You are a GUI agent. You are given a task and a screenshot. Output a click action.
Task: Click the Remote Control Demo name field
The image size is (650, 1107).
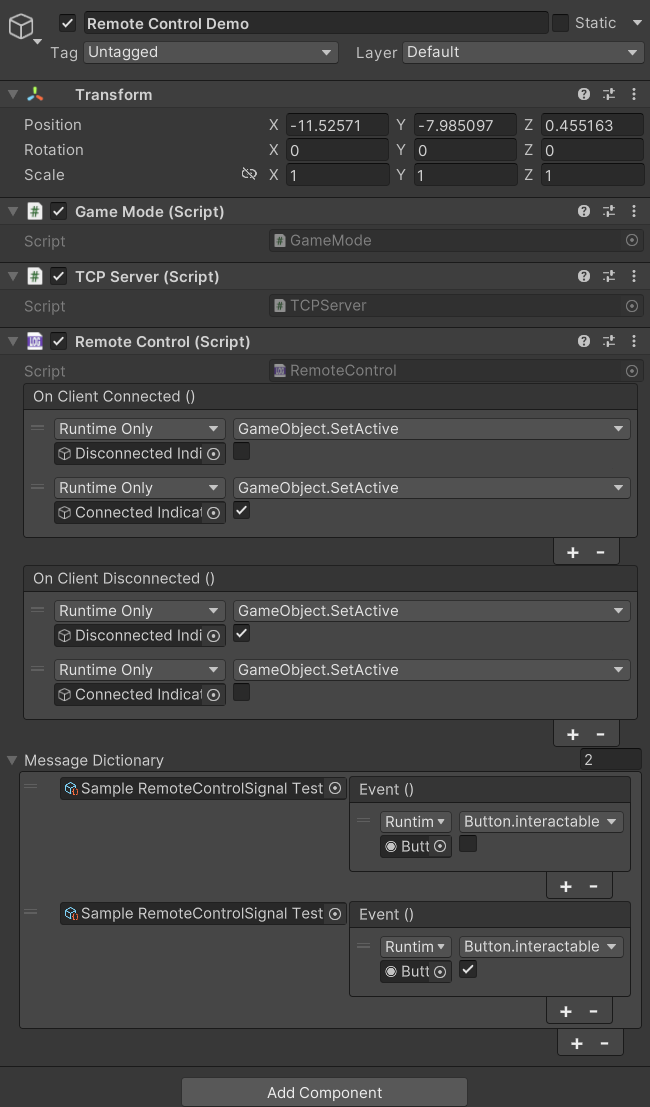click(315, 23)
